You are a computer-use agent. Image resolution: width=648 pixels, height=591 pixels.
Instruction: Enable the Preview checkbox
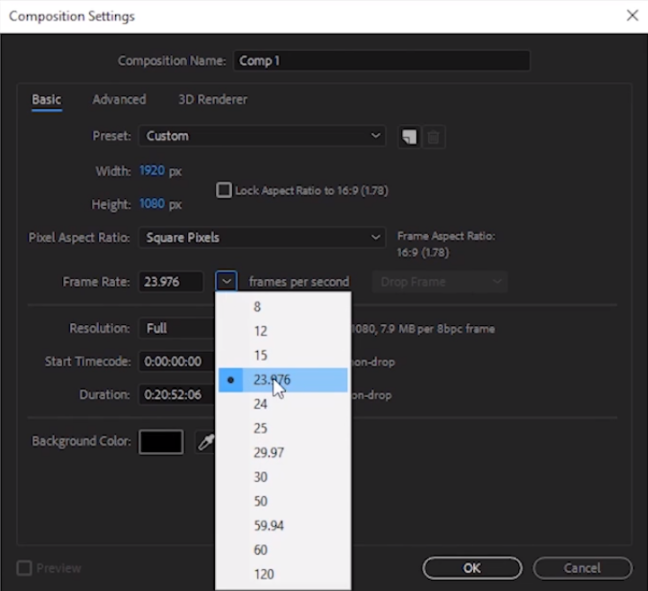click(x=24, y=568)
